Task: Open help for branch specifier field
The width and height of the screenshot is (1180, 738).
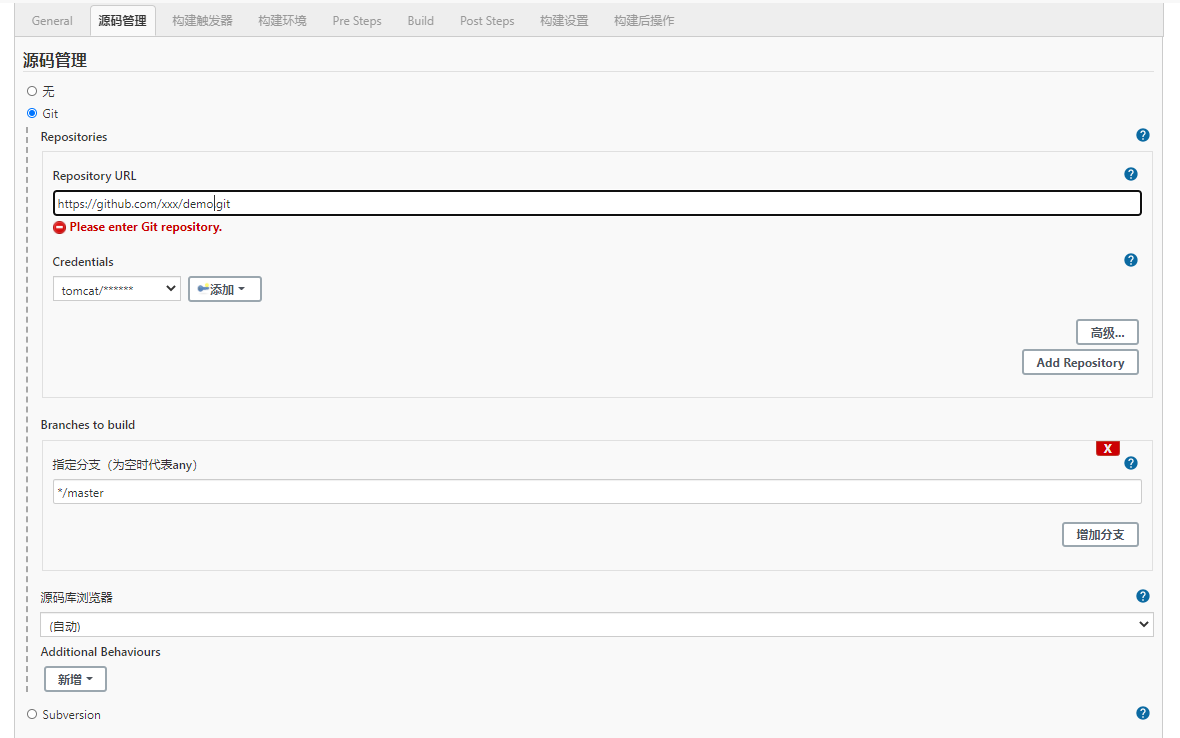Action: [x=1130, y=463]
